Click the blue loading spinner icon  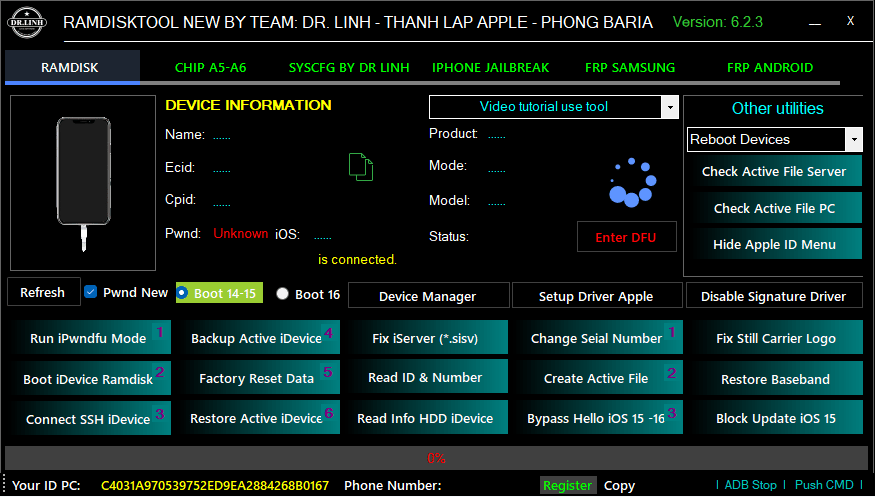[x=632, y=183]
